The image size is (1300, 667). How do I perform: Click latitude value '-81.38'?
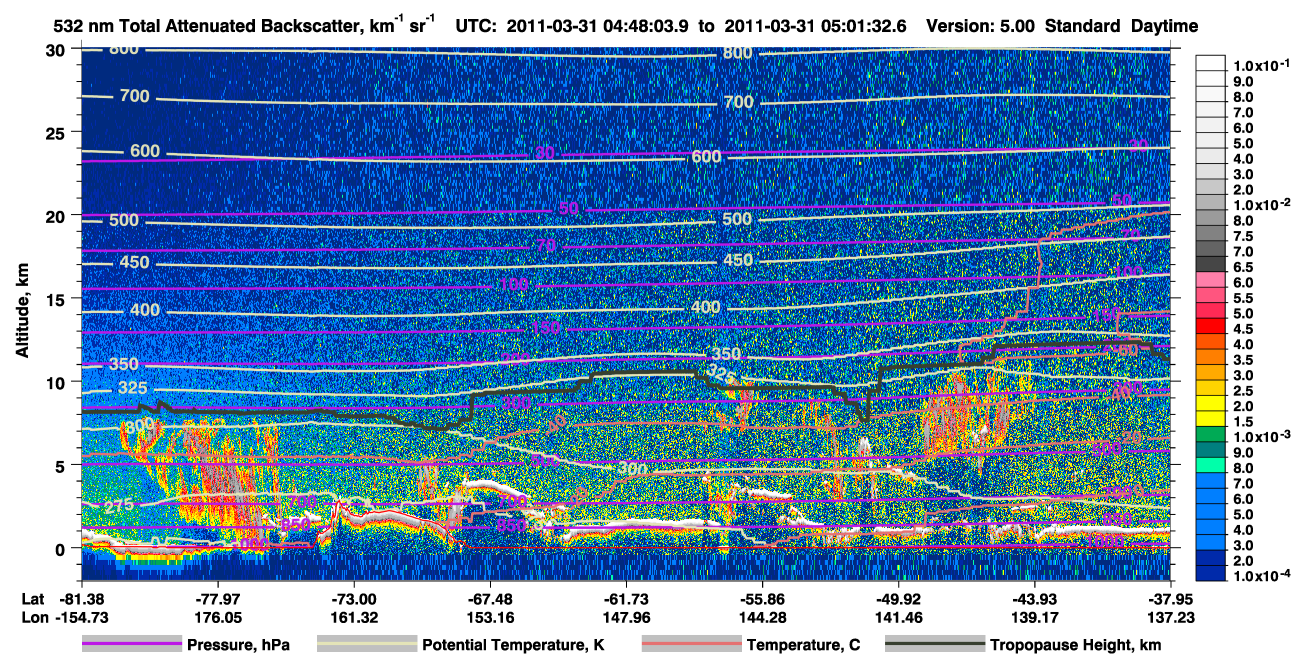click(x=81, y=599)
